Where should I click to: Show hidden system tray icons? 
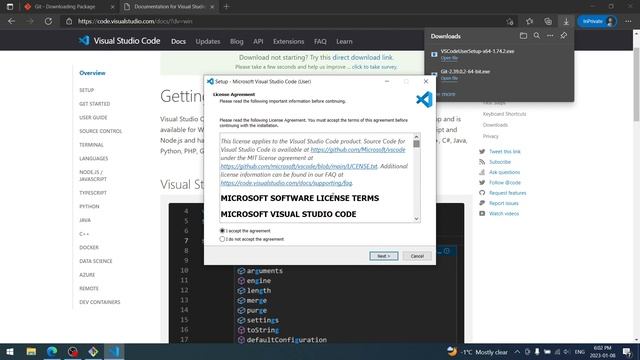[517, 352]
